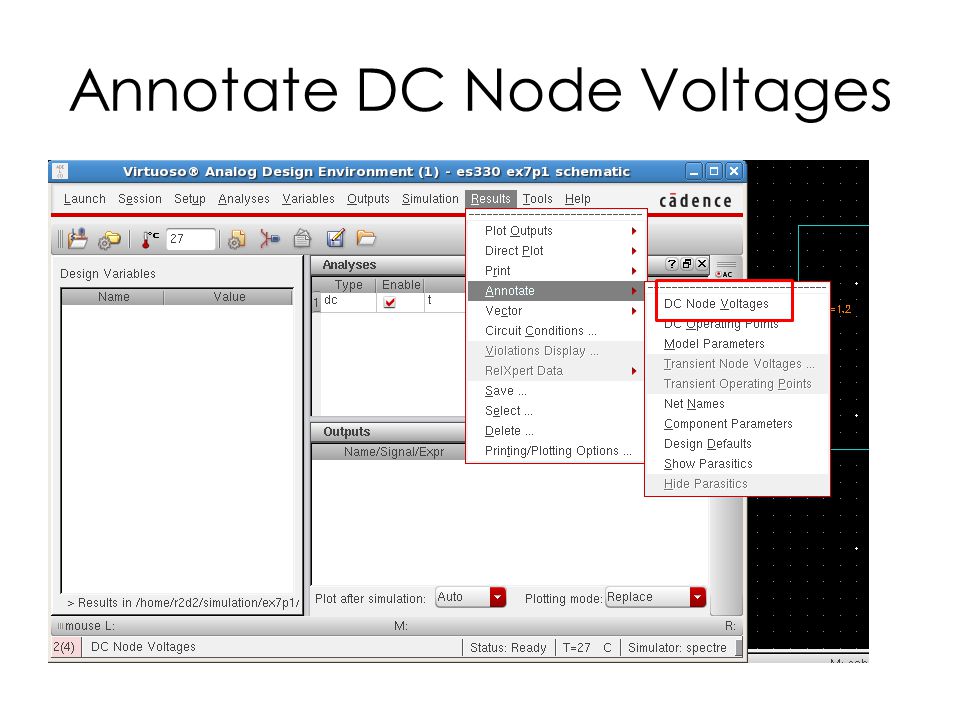Open the Analyses menu
The image size is (960, 720).
click(244, 199)
